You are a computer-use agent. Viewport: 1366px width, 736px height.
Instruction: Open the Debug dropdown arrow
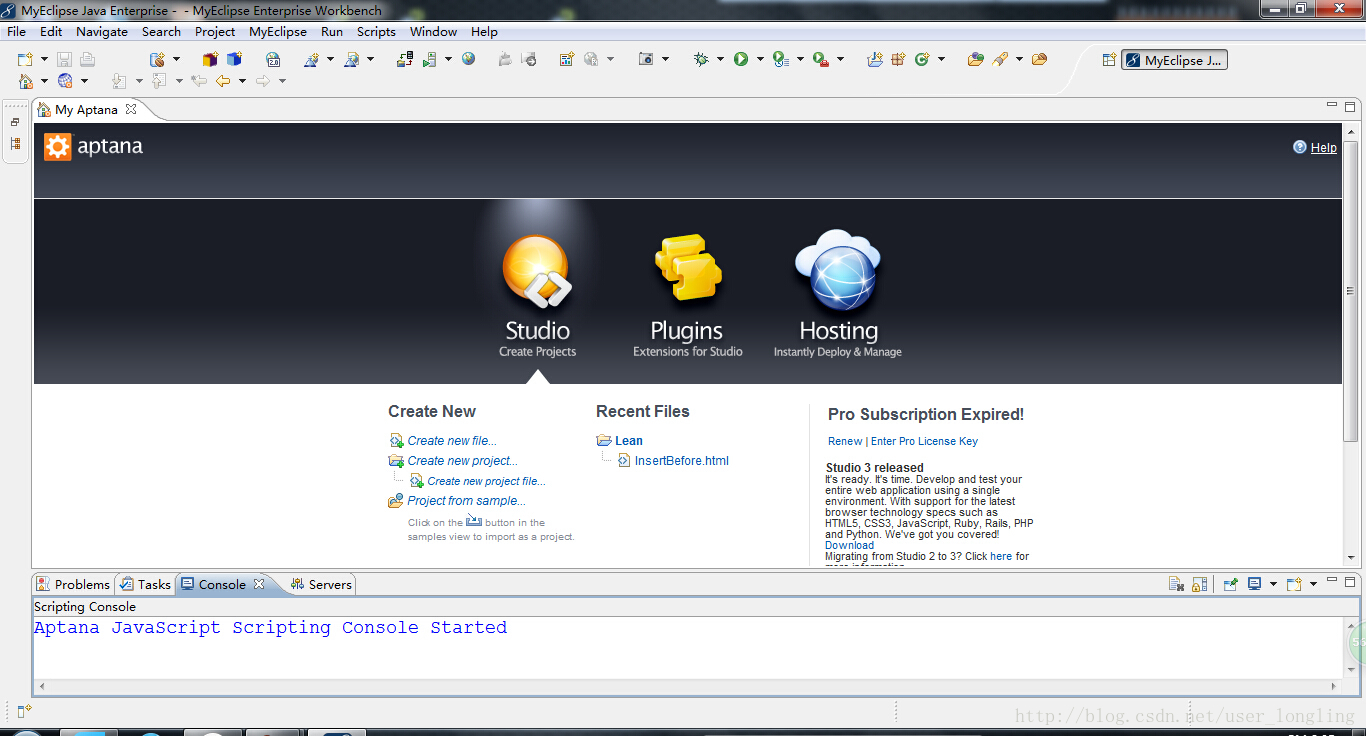720,60
